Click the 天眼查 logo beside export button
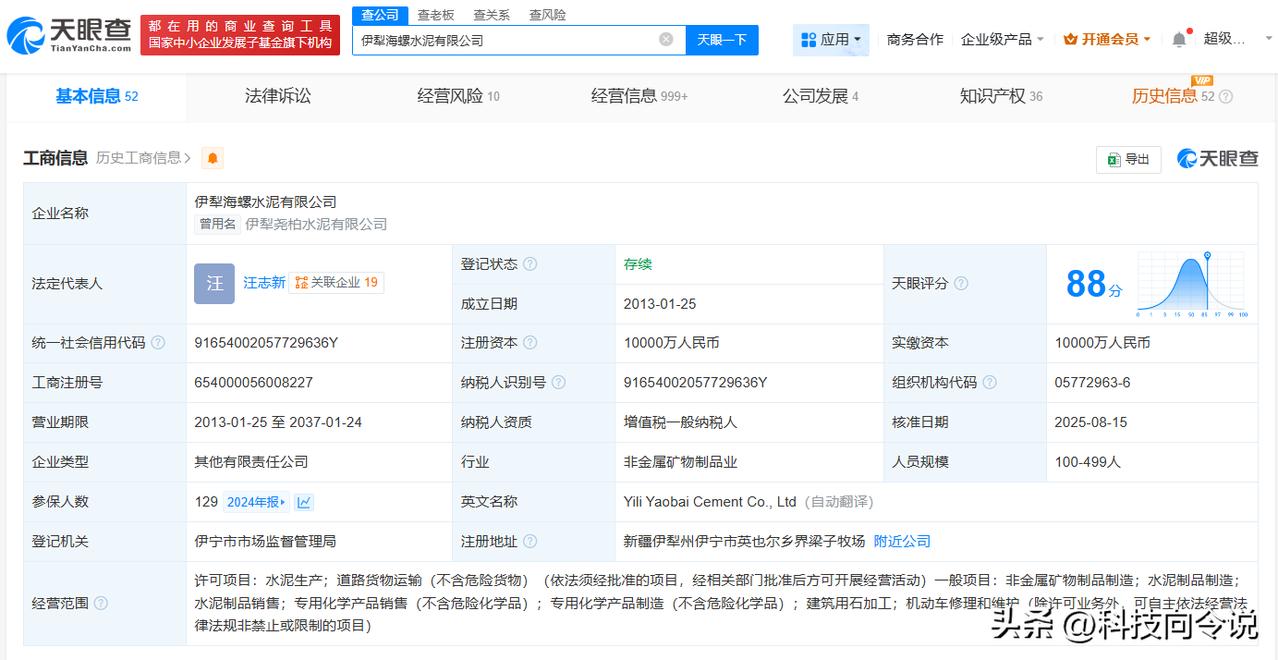 tap(1217, 158)
